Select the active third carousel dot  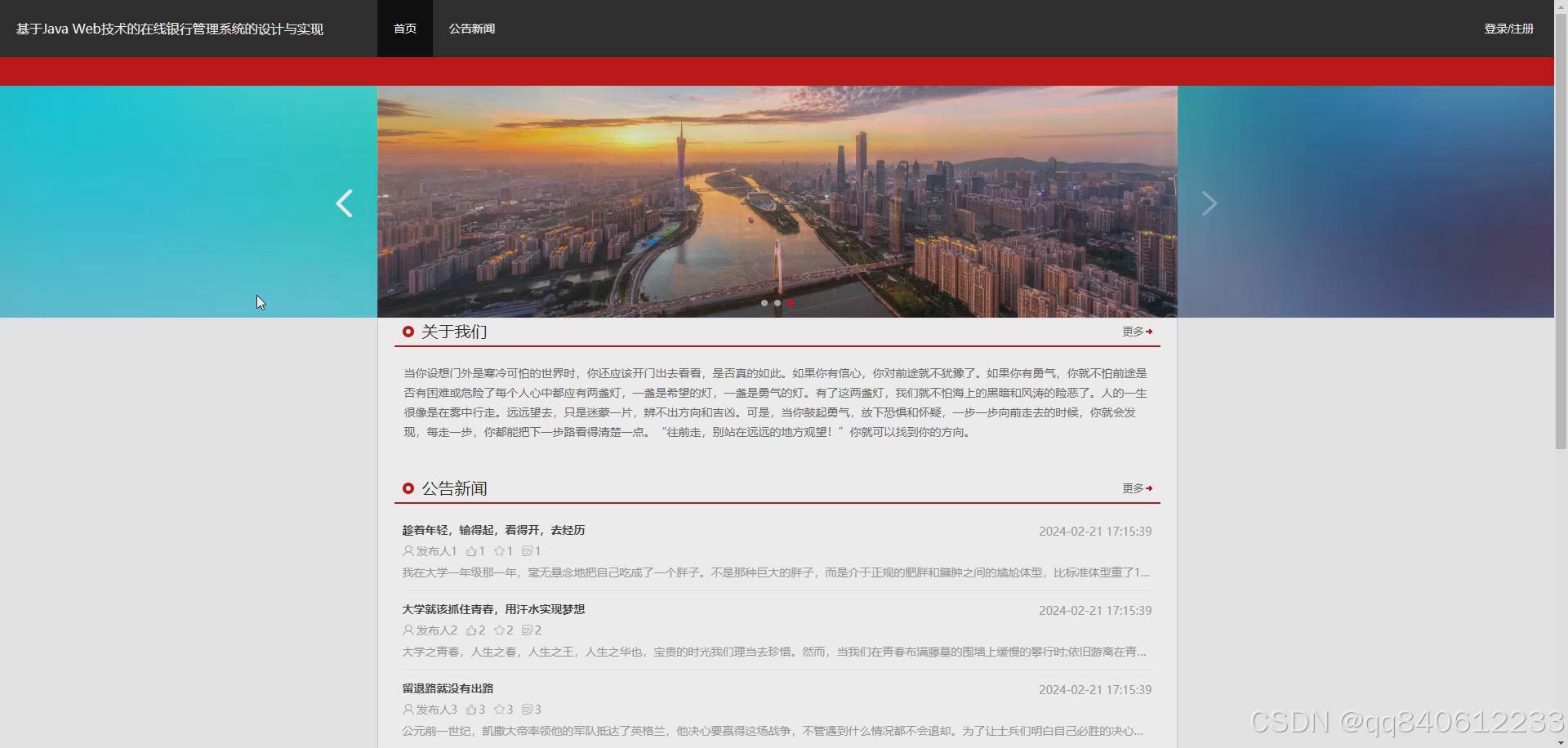pos(791,303)
